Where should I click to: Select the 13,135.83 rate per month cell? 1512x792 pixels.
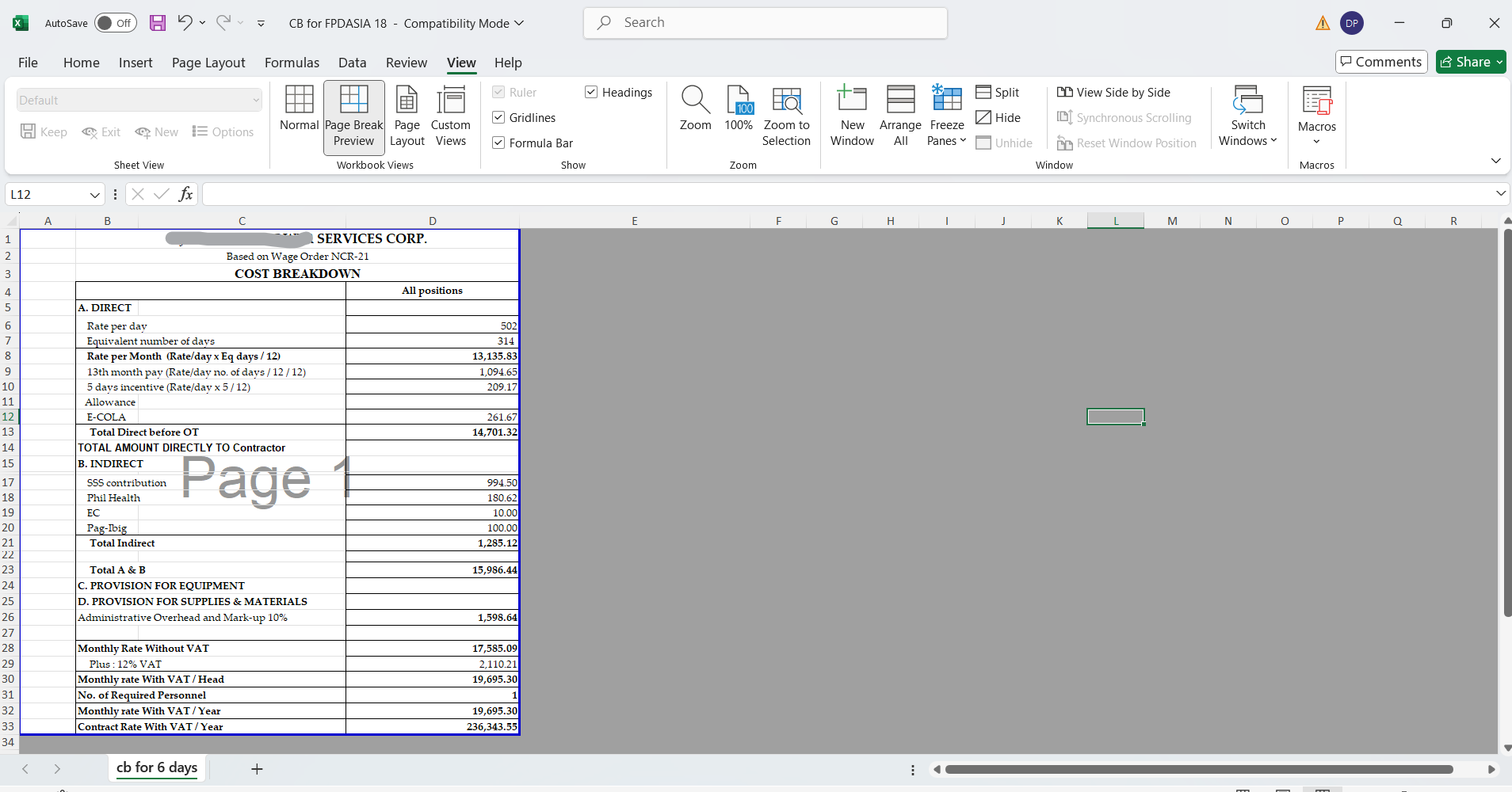pos(433,356)
